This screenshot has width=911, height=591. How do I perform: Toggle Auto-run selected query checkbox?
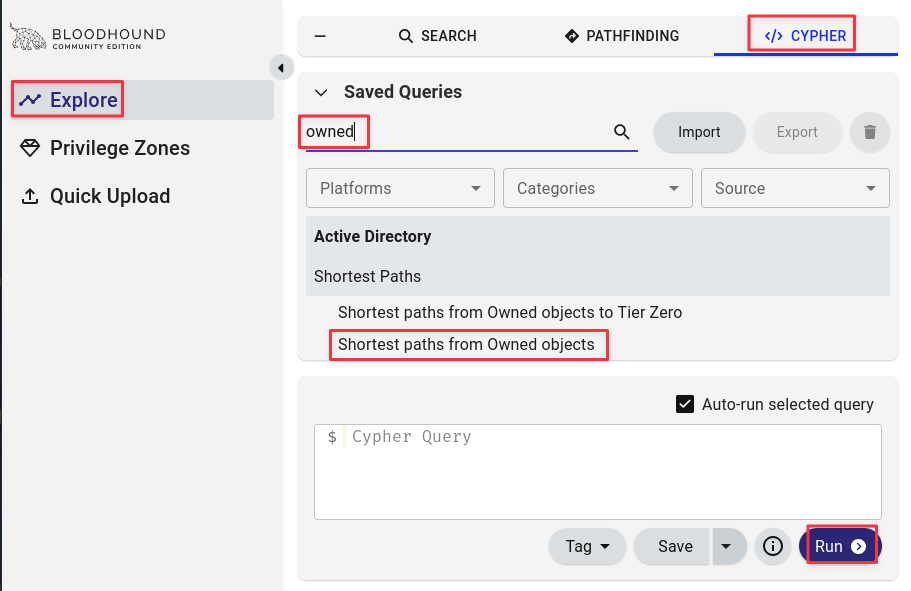pos(685,404)
